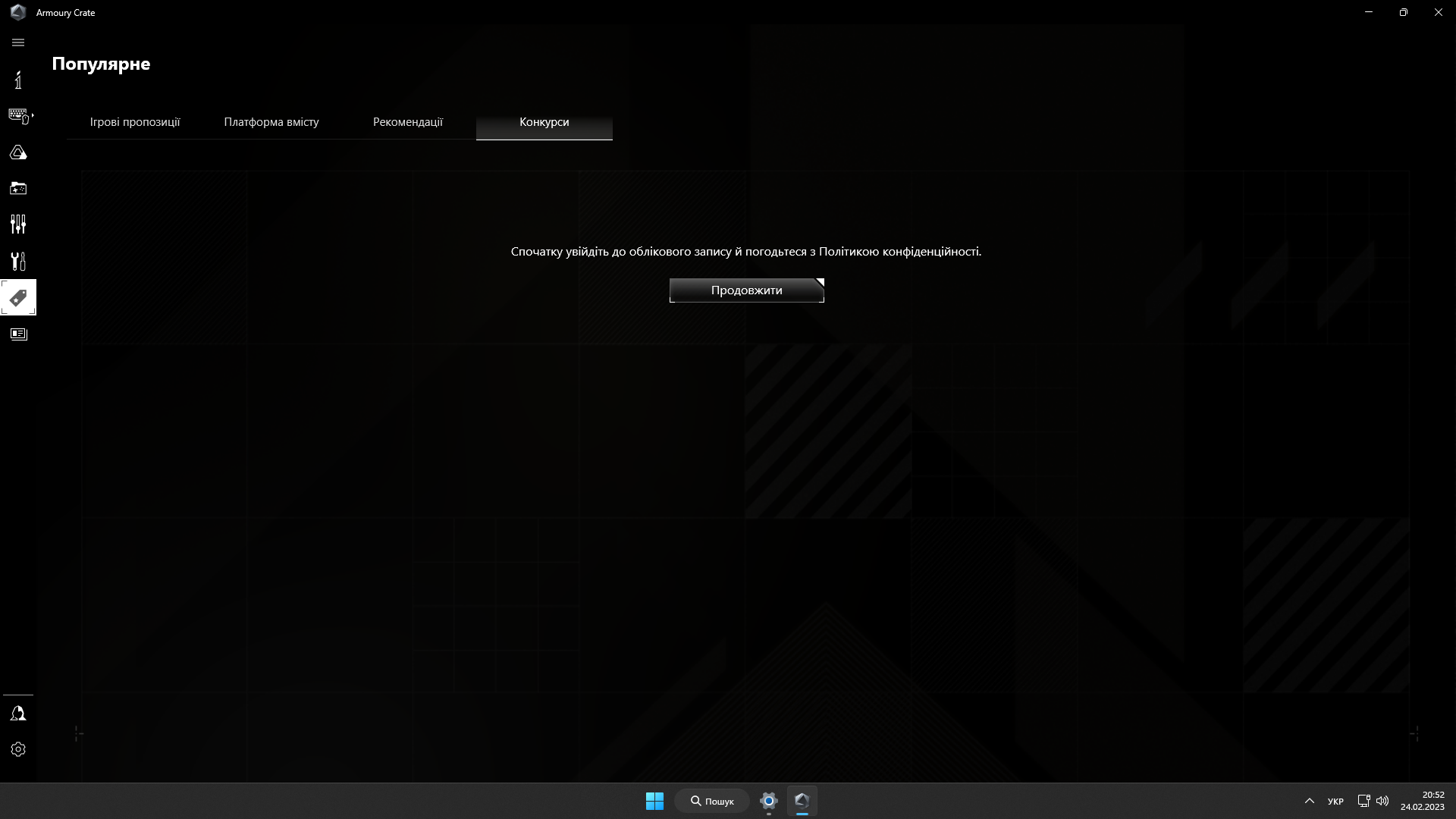Open the Game Library folder icon
The height and width of the screenshot is (819, 1456).
tap(18, 188)
